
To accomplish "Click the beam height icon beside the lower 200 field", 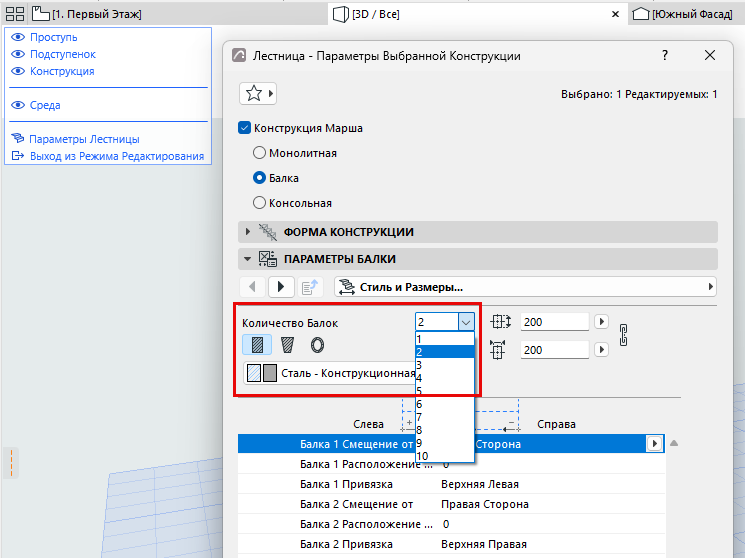I will click(x=497, y=350).
